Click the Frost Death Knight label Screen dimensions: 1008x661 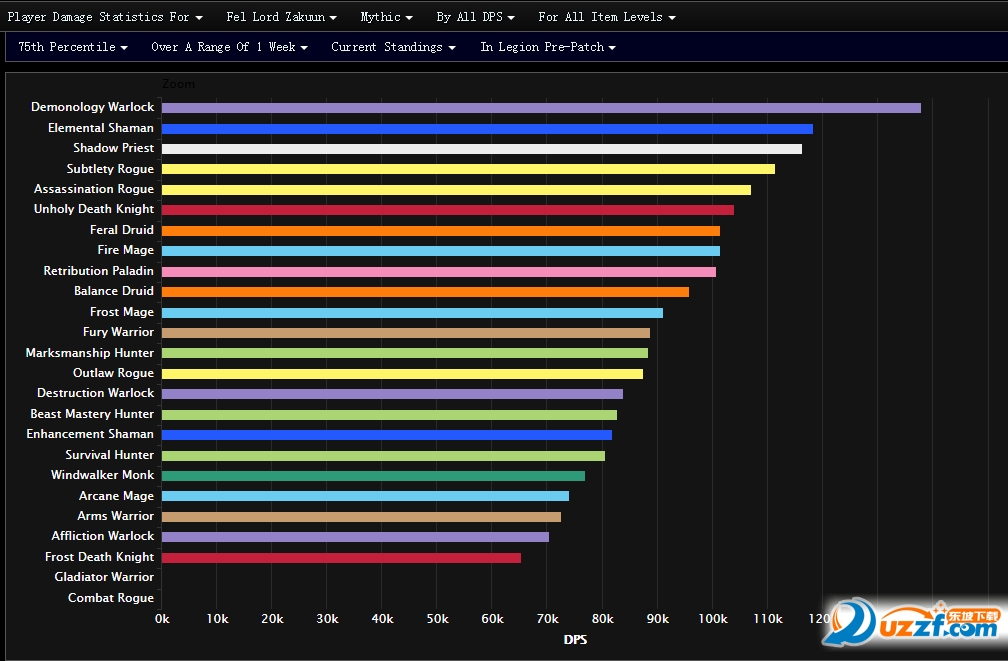coord(100,557)
